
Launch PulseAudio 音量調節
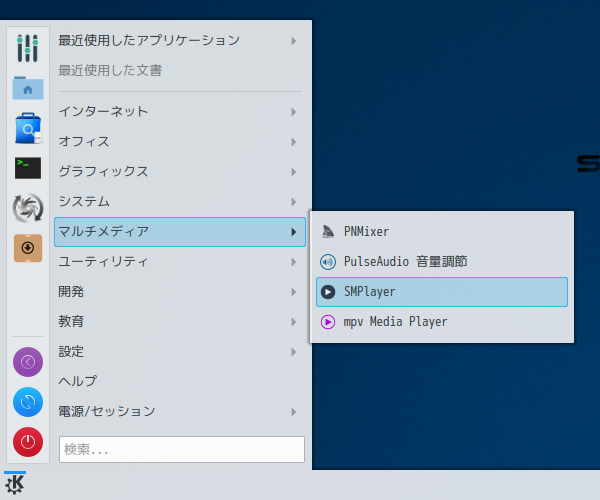click(x=442, y=262)
